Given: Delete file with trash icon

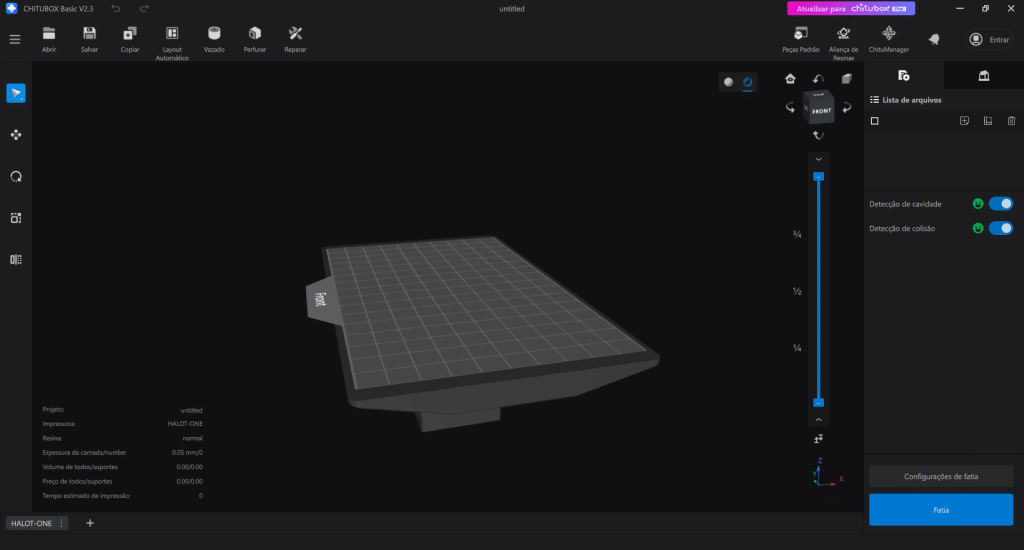Looking at the screenshot, I should [1011, 121].
